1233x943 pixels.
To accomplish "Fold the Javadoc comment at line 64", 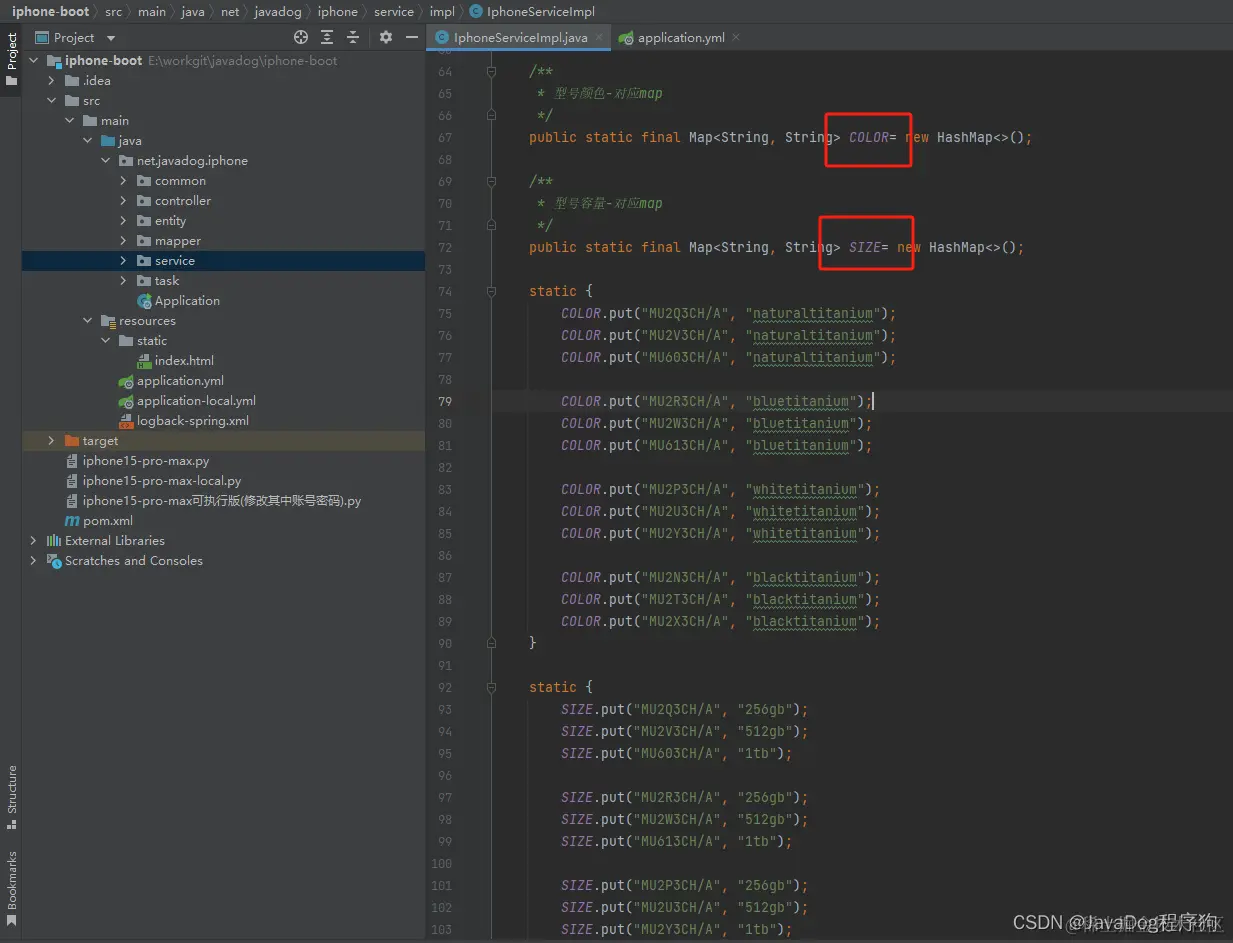I will (491, 72).
